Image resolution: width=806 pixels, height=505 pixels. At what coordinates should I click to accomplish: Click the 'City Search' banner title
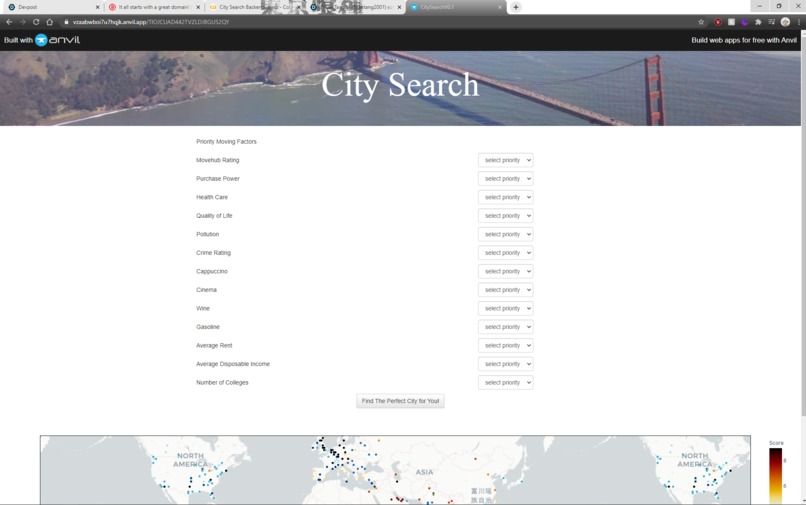400,85
